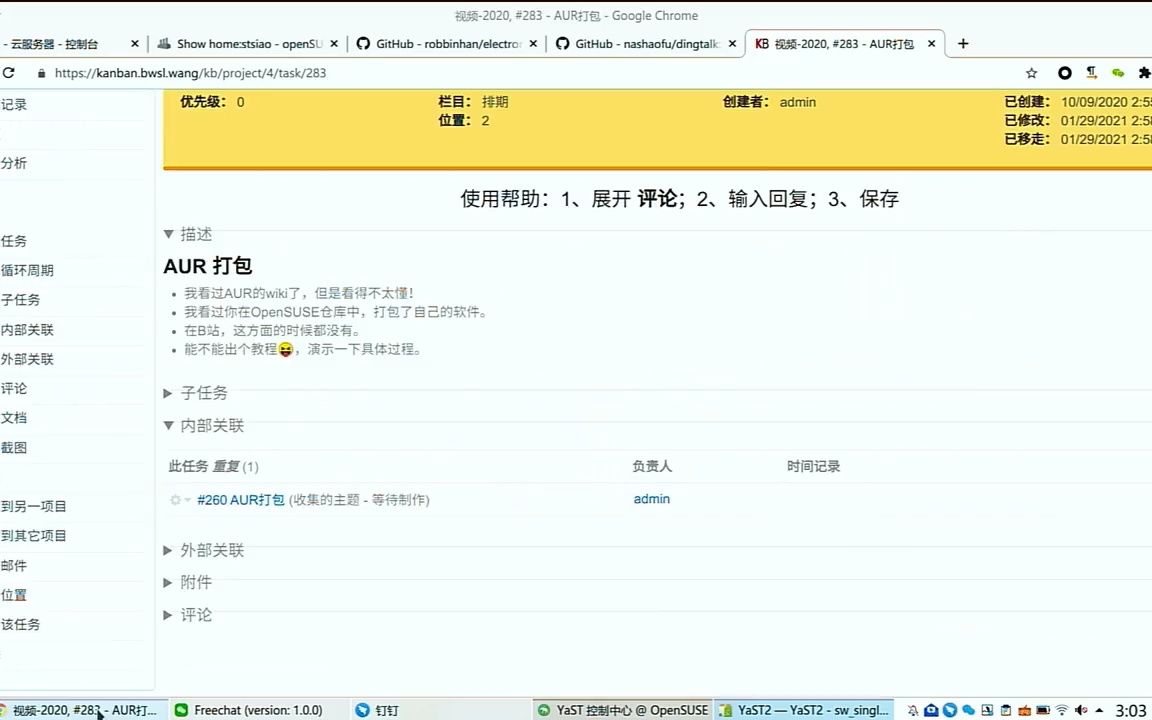Select 截图 in the left sidebar

pyautogui.click(x=14, y=447)
